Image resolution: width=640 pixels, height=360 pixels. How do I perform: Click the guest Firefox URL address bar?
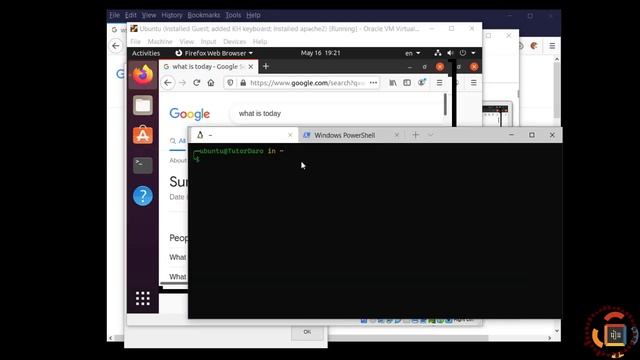click(302, 83)
